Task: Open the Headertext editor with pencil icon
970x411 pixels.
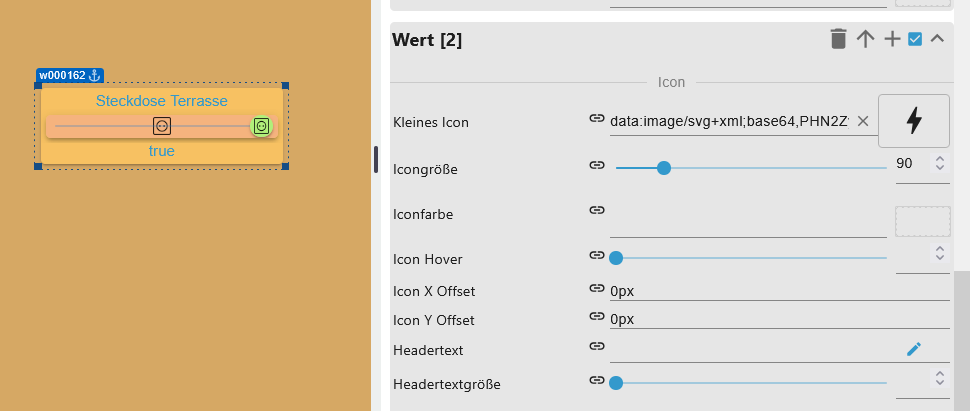Action: point(914,348)
